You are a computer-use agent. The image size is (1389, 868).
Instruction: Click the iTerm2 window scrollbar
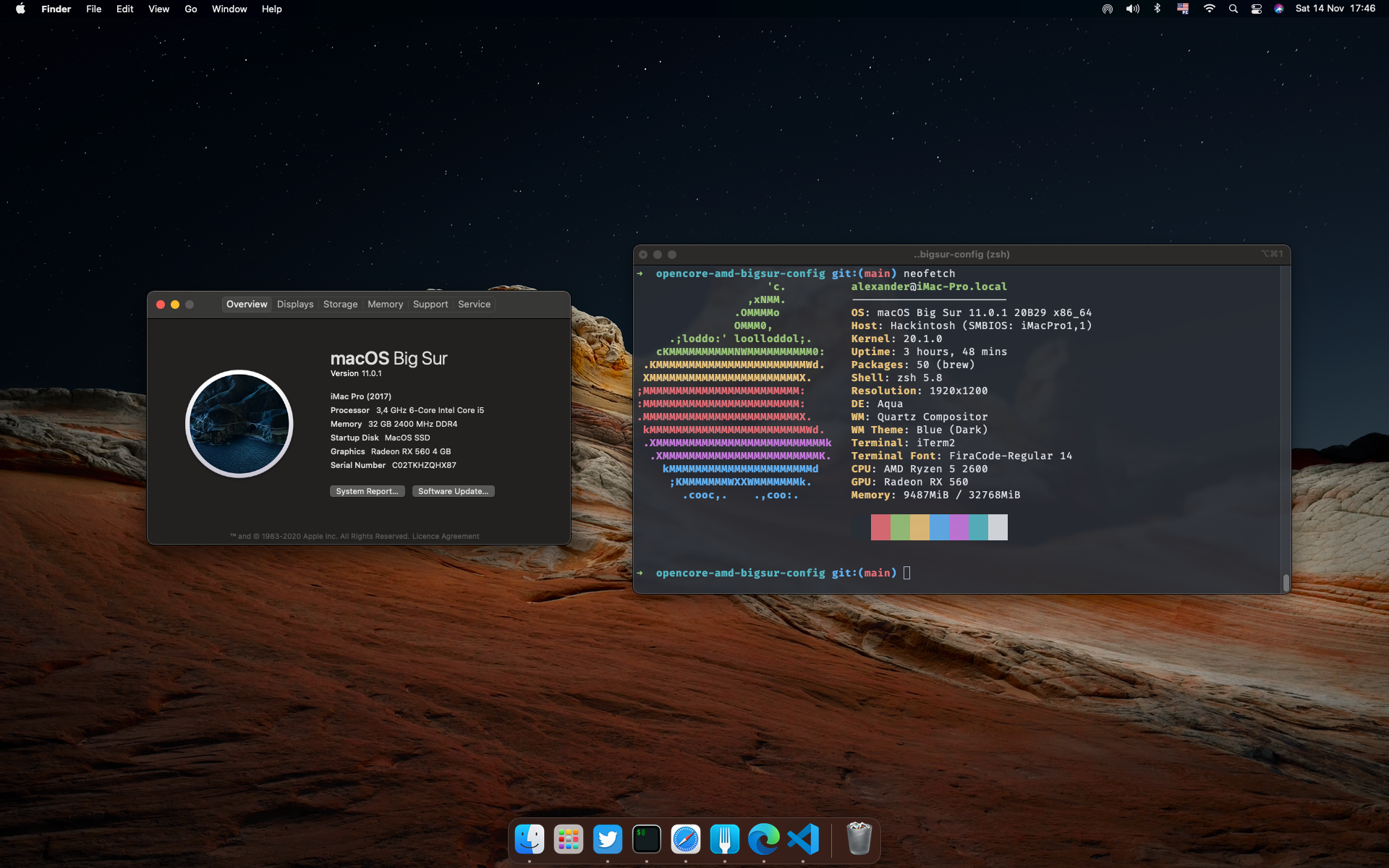tap(1286, 582)
